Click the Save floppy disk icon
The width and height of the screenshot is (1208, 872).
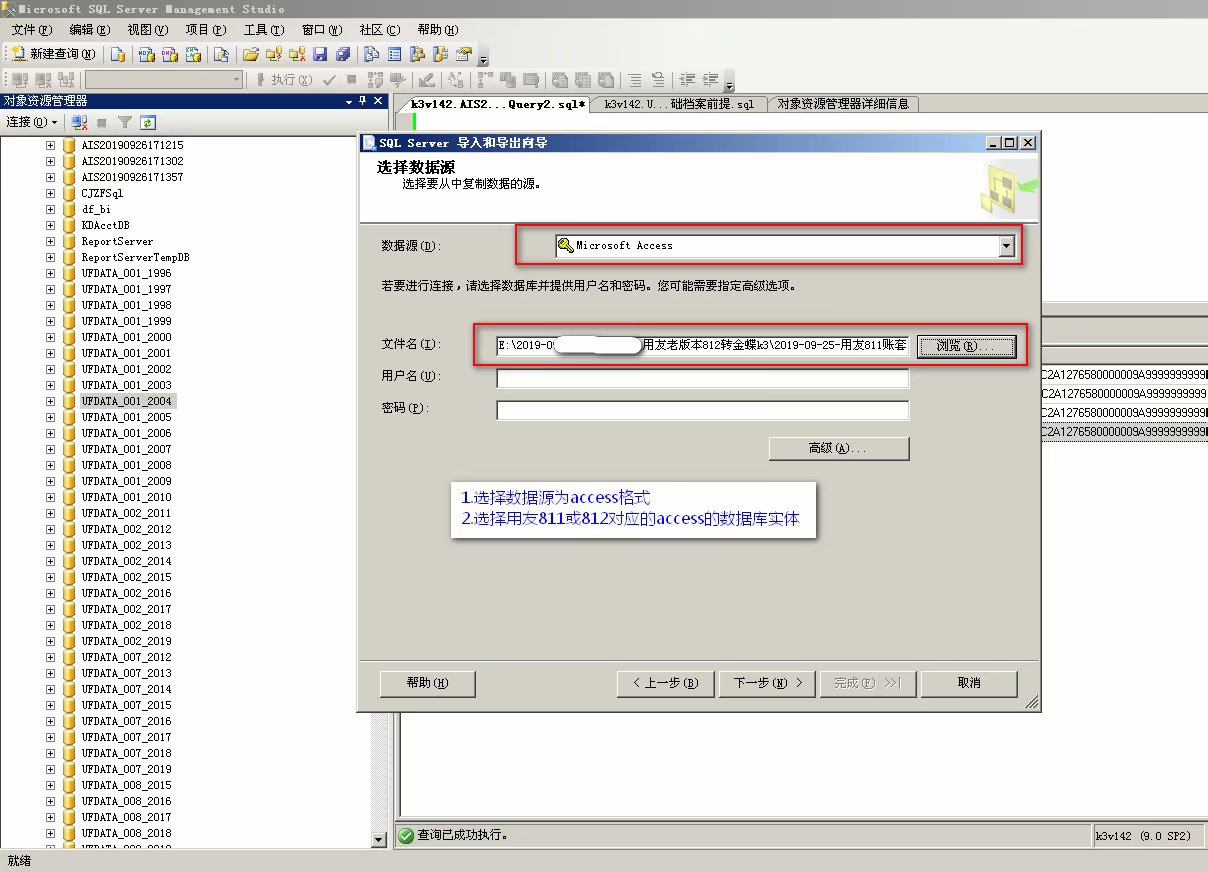pos(320,54)
